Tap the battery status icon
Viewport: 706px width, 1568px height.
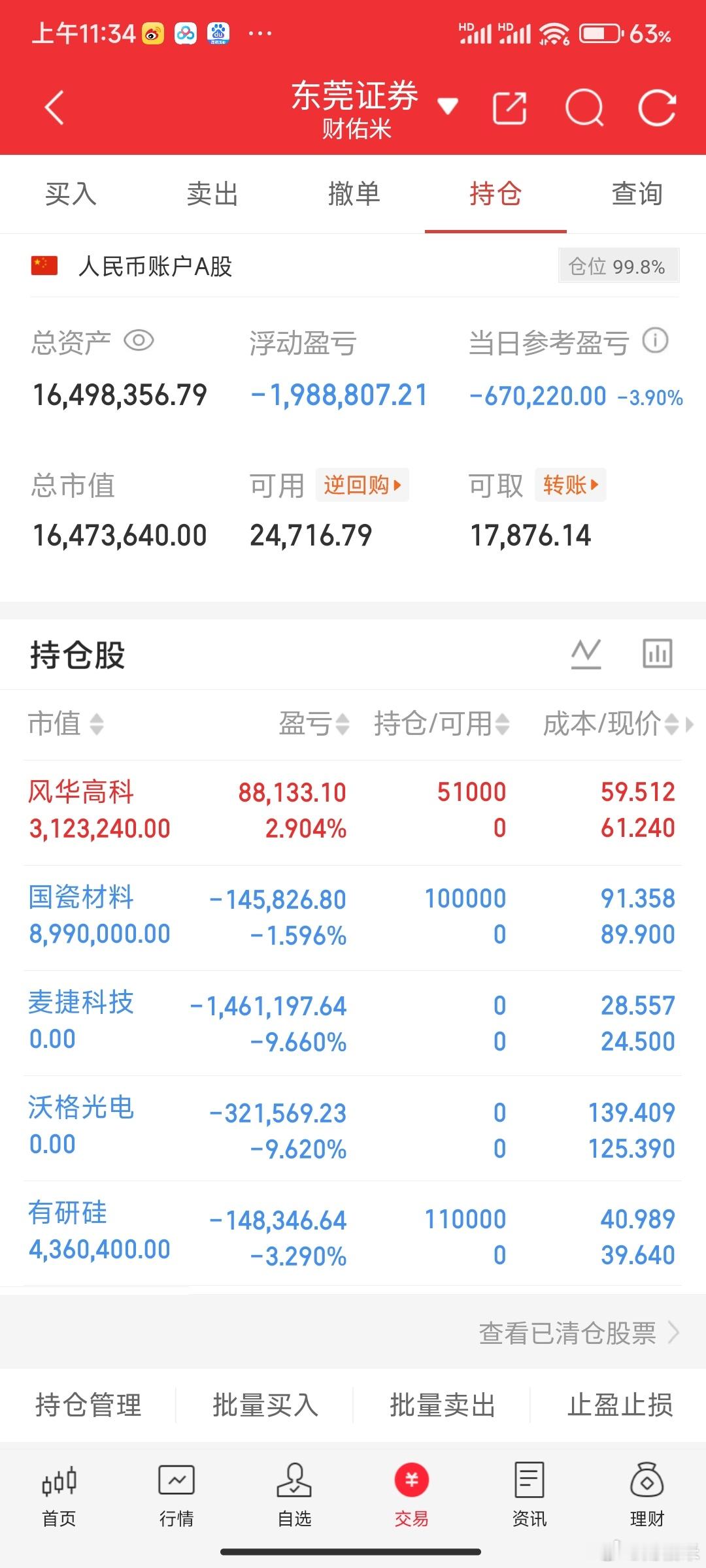[601, 33]
